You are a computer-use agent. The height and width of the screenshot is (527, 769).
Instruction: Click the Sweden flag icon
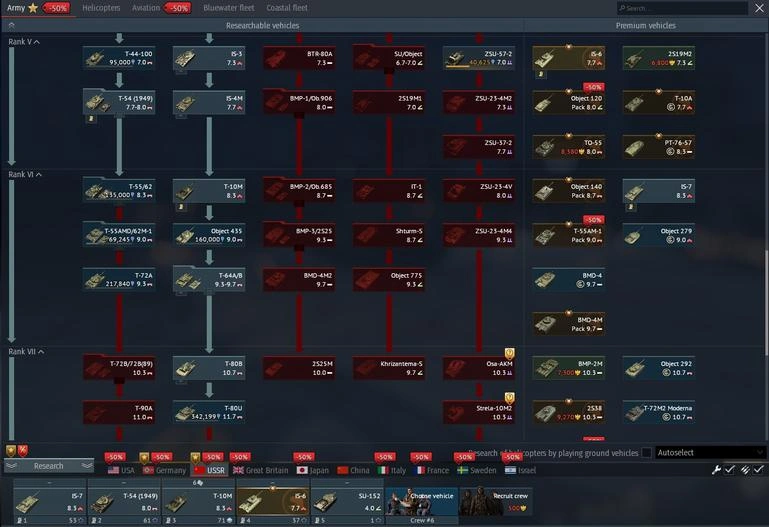[x=462, y=470]
